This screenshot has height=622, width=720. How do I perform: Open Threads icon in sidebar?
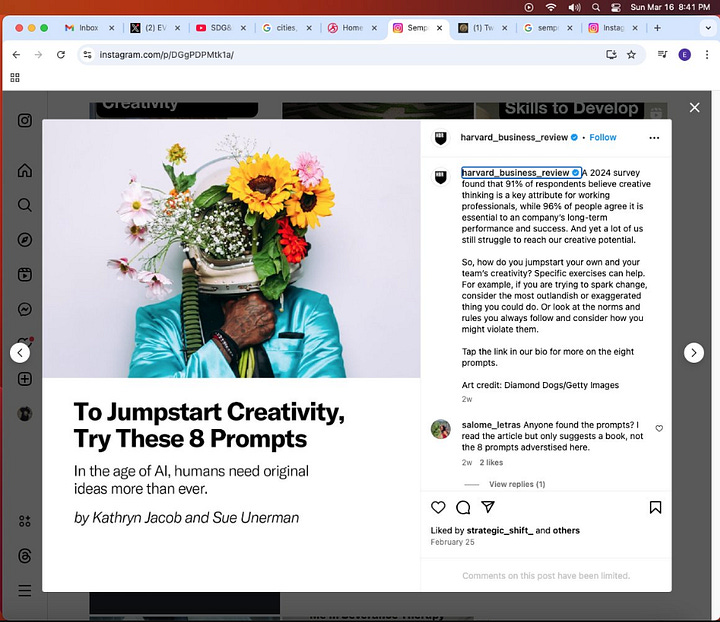(25, 556)
